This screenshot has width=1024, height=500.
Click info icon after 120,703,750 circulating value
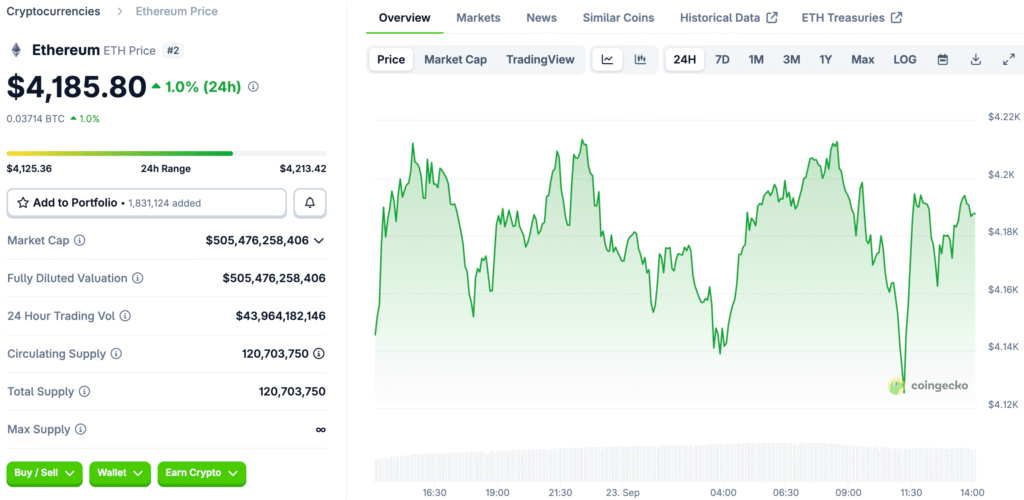tap(319, 354)
